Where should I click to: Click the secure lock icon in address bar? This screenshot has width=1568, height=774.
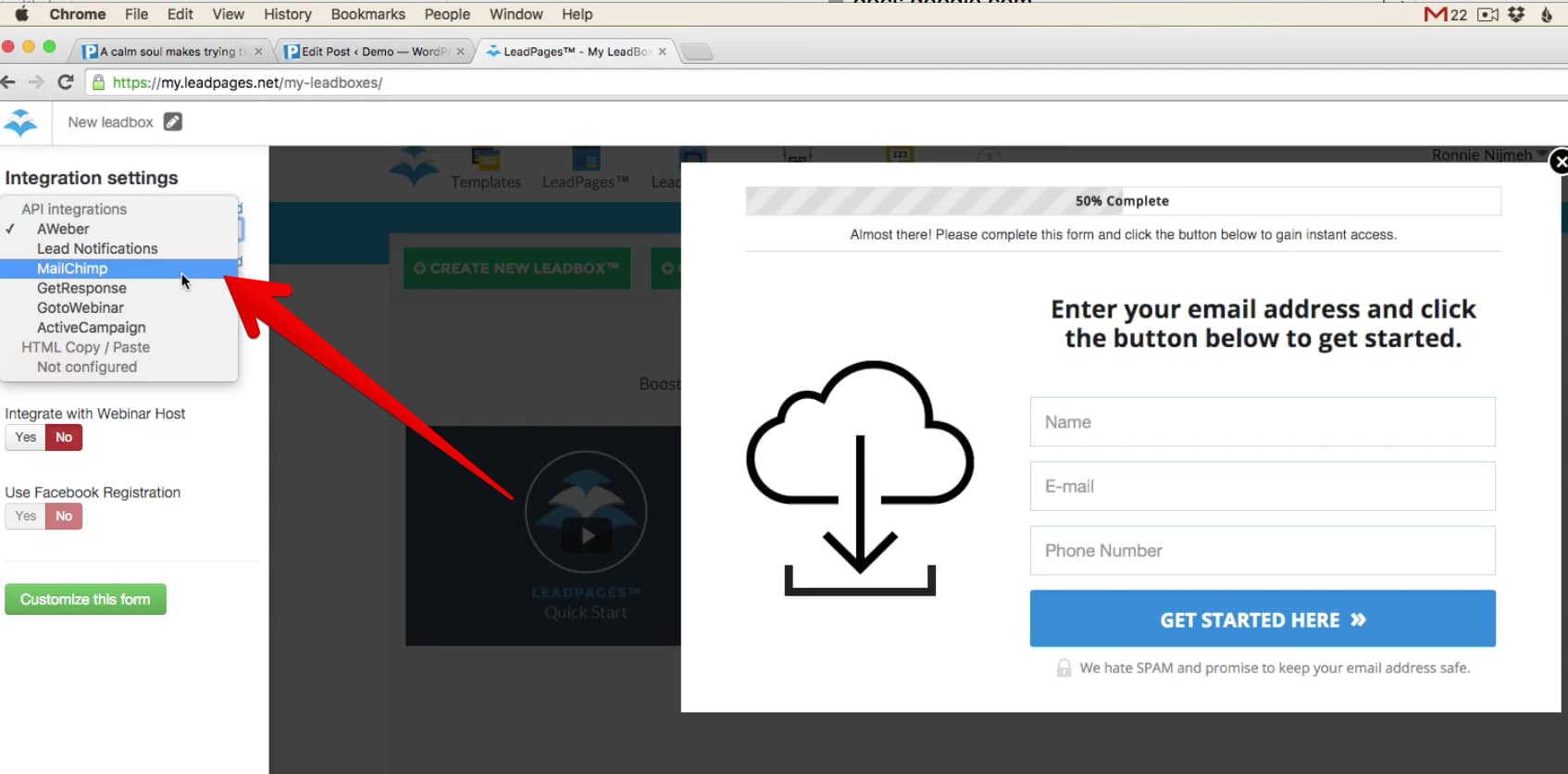[99, 82]
